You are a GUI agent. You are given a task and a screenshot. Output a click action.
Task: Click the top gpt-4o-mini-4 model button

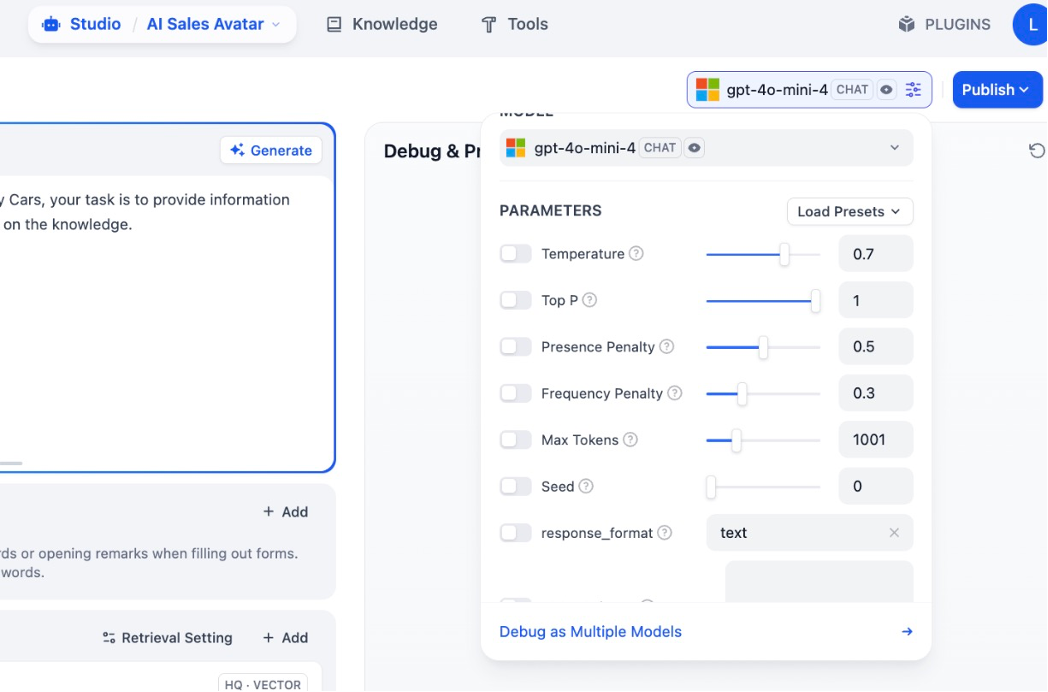tap(809, 90)
